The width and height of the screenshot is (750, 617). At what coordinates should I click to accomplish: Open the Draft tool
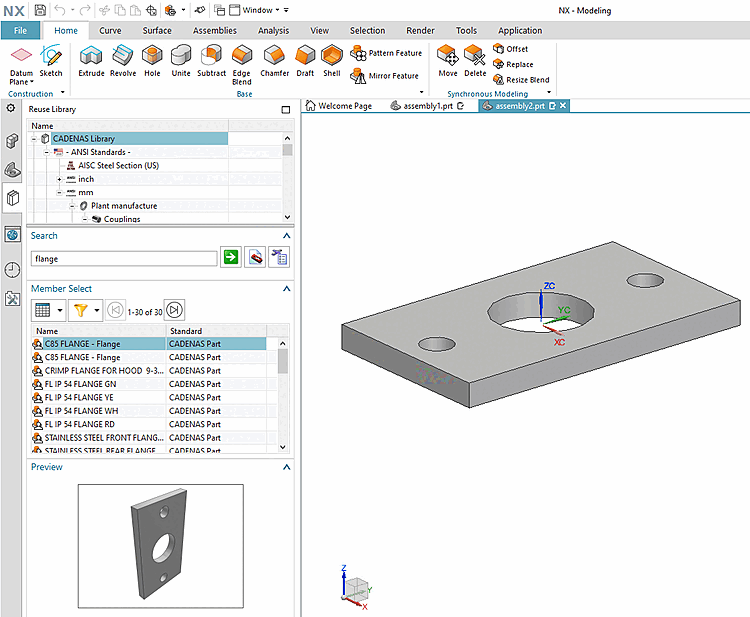(x=305, y=61)
